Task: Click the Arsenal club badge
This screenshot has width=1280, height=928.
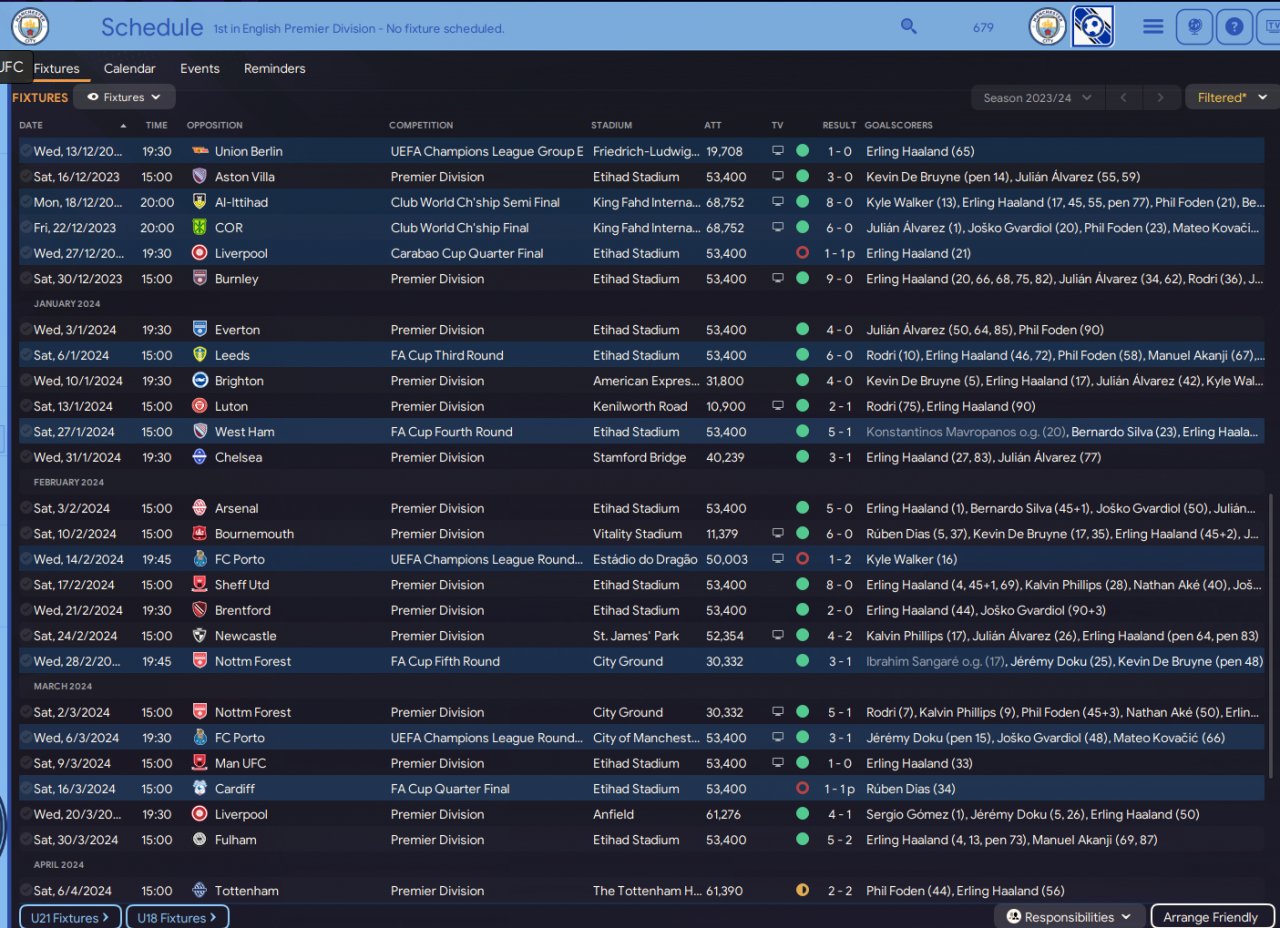Action: pos(200,508)
